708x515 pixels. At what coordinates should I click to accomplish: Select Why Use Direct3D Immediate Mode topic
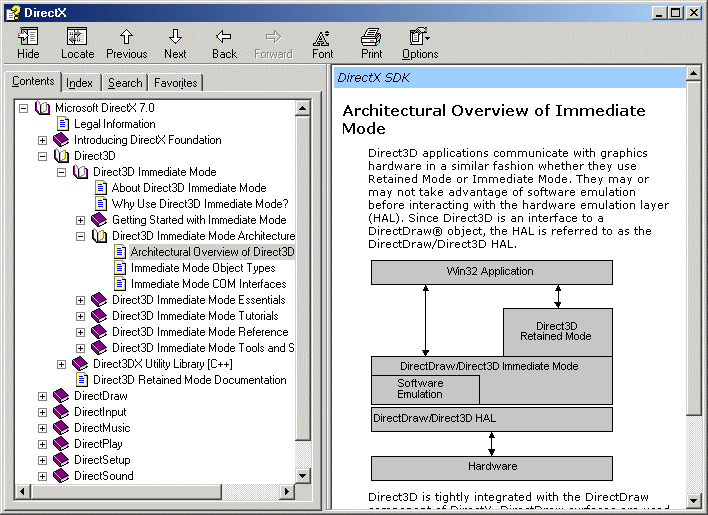click(200, 204)
